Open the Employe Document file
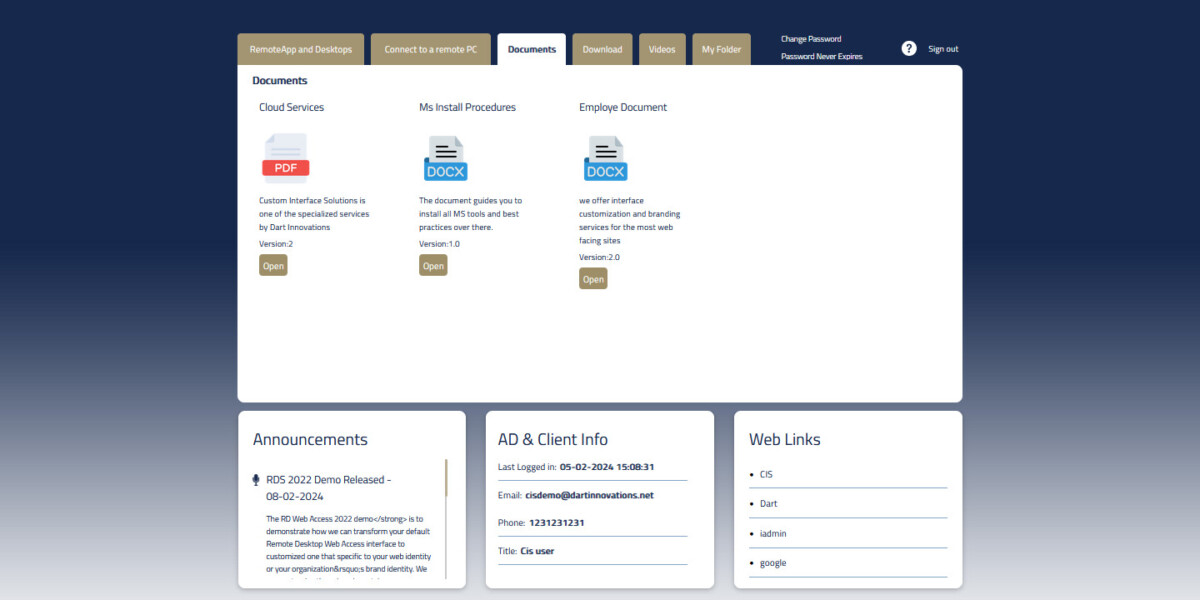The image size is (1200, 600). coord(593,279)
